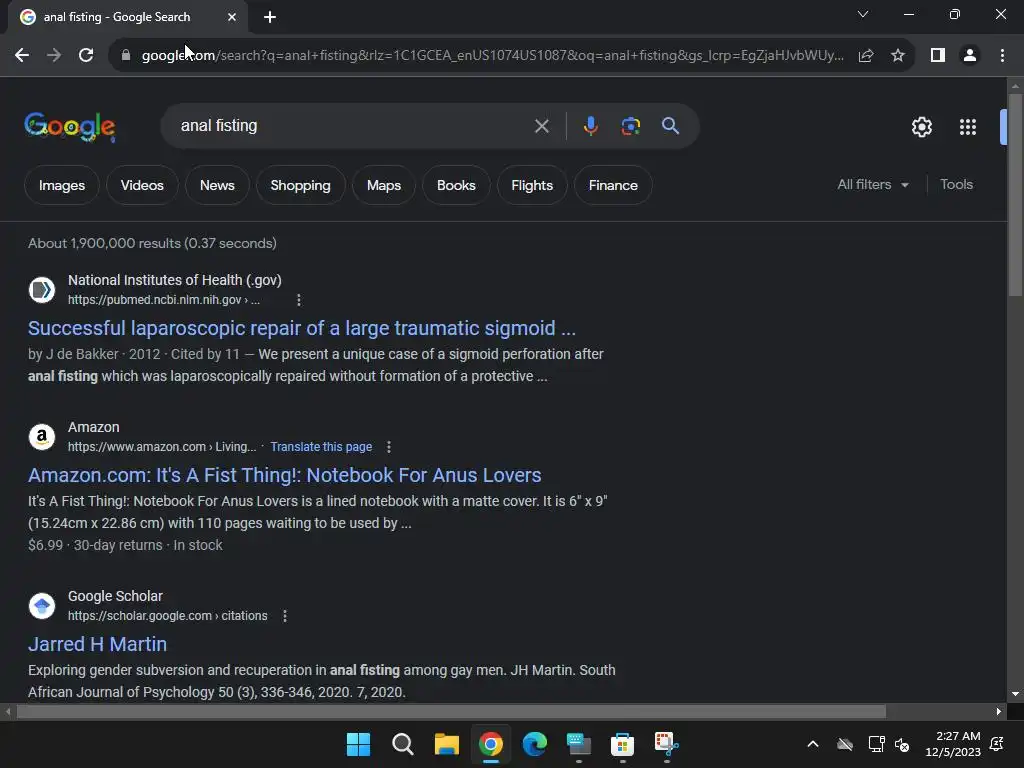Image resolution: width=1024 pixels, height=768 pixels.
Task: Open the Amazon notebook result link
Action: 285,475
